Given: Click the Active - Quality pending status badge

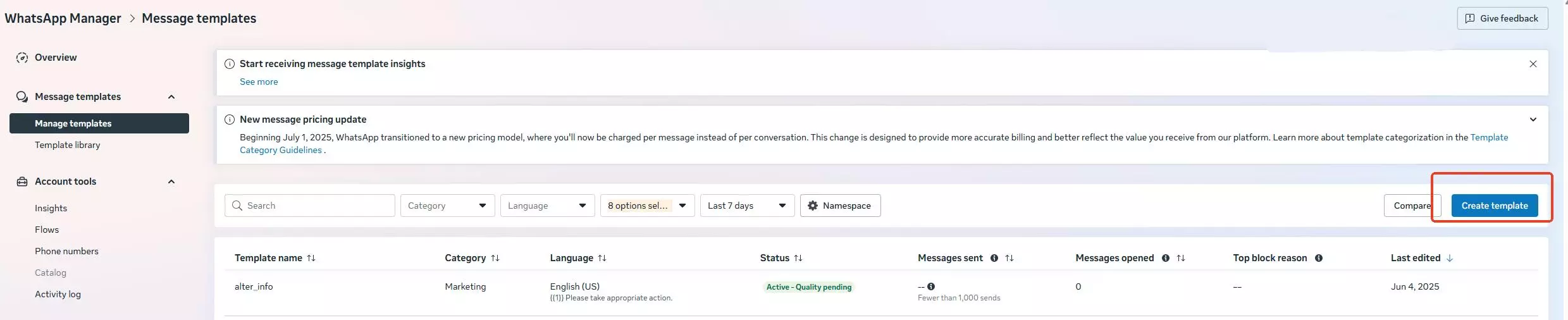Looking at the screenshot, I should point(809,287).
